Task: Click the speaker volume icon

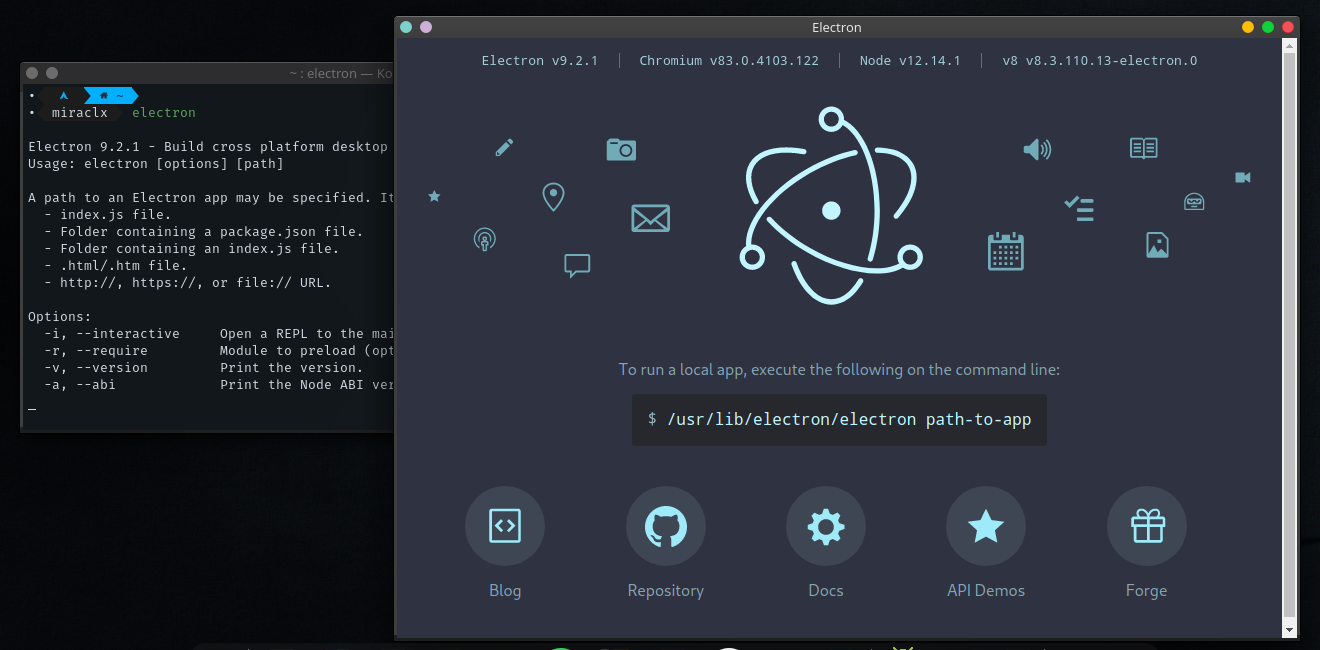Action: [1037, 150]
